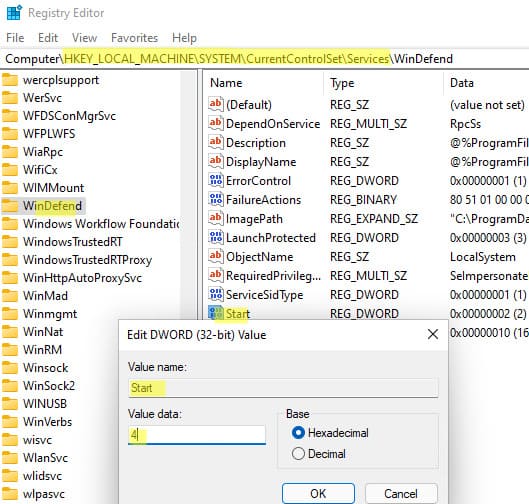Click the WinDefend folder icon in tree
529x504 pixels.
tap(10, 206)
